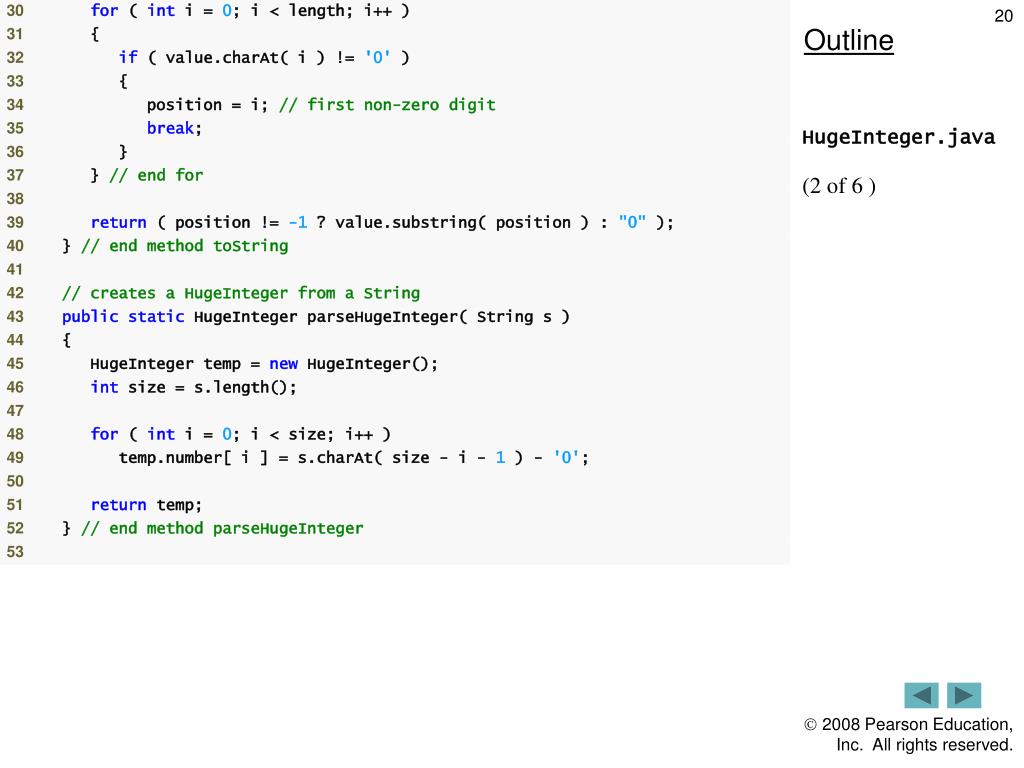Screen dimensions: 1024x768
Task: Click the '// end for' comment
Action: coord(156,175)
